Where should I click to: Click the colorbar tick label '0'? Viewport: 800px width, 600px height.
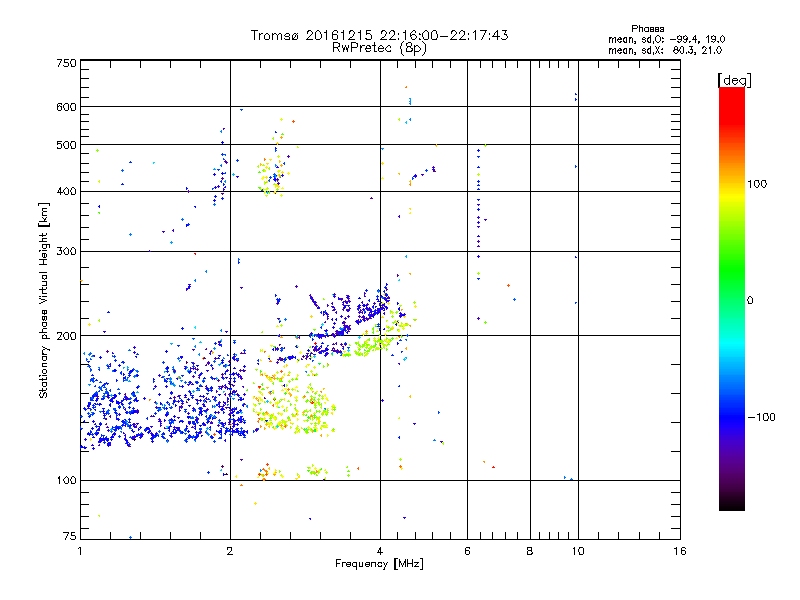click(750, 301)
